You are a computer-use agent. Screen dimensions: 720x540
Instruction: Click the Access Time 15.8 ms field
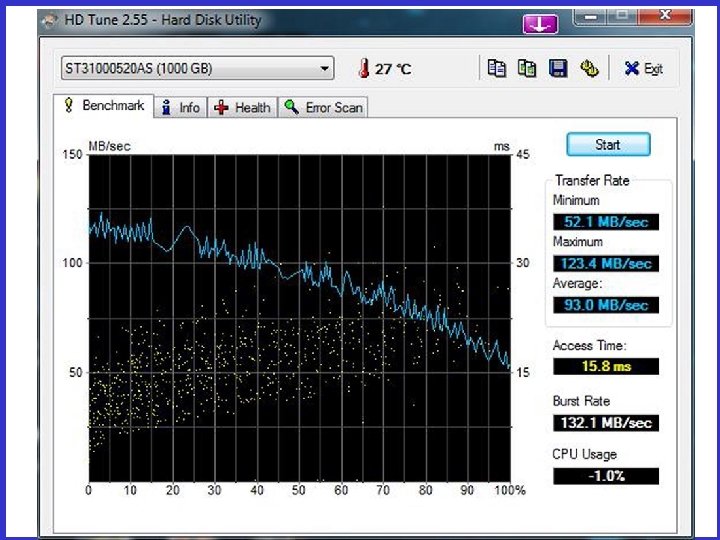pos(606,366)
